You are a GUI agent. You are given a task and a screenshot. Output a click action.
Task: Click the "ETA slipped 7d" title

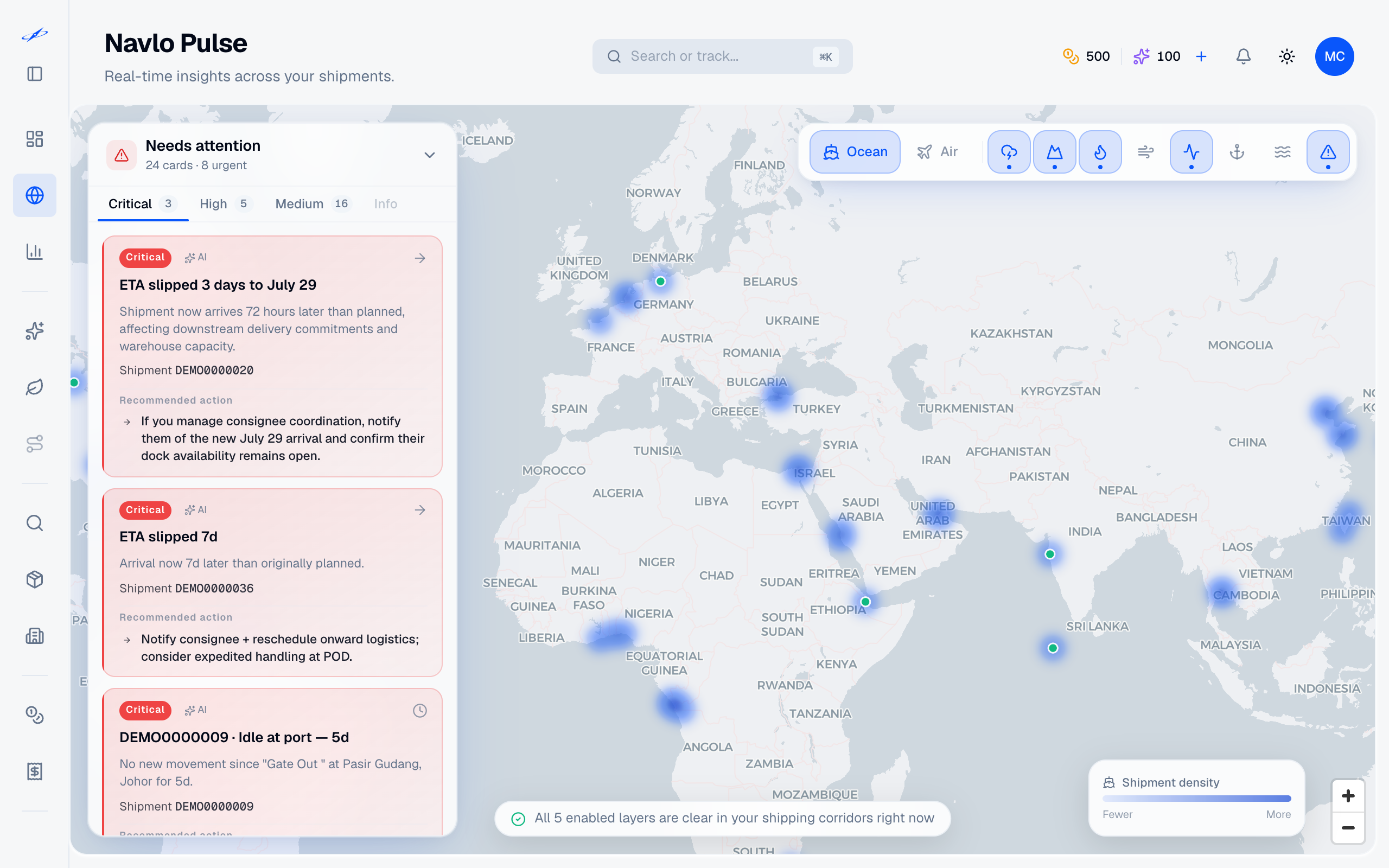(x=168, y=537)
